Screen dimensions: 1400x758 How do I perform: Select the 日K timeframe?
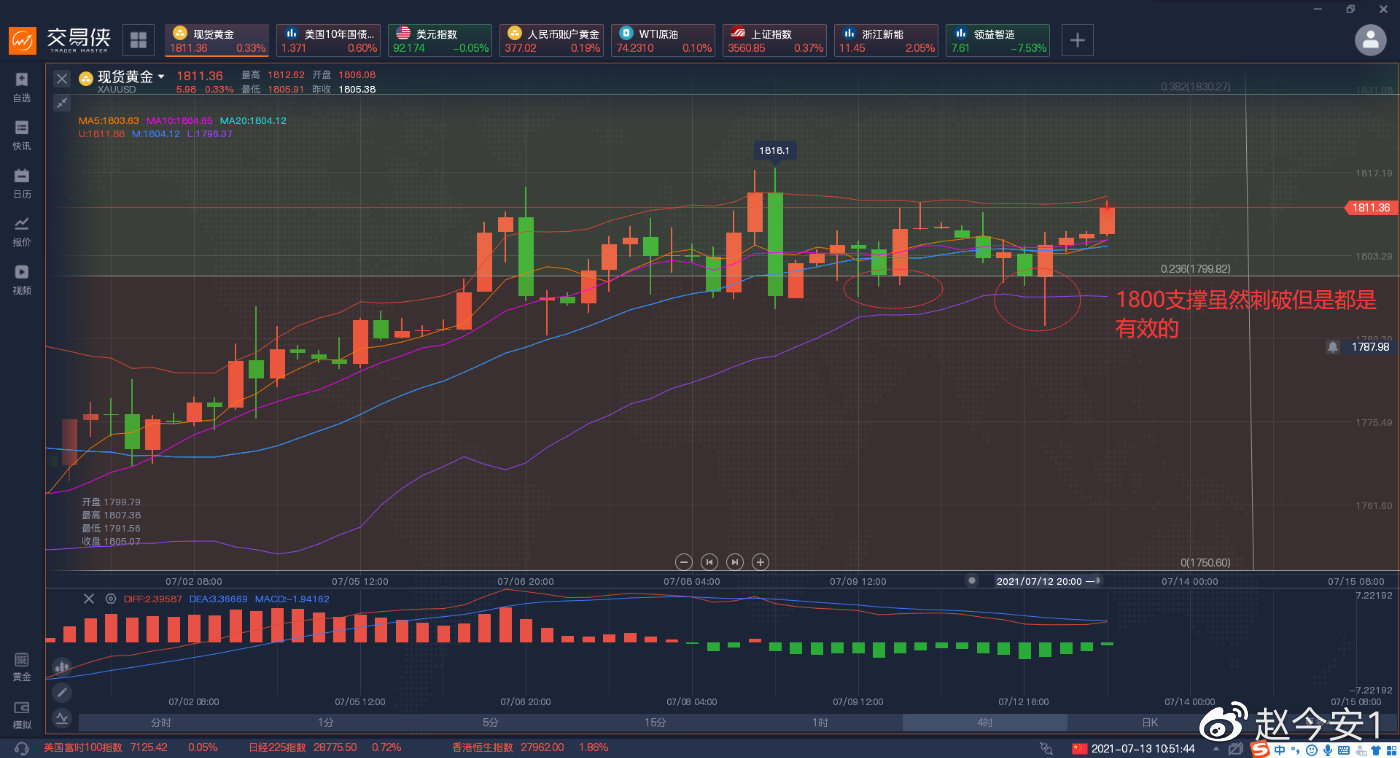(1150, 723)
